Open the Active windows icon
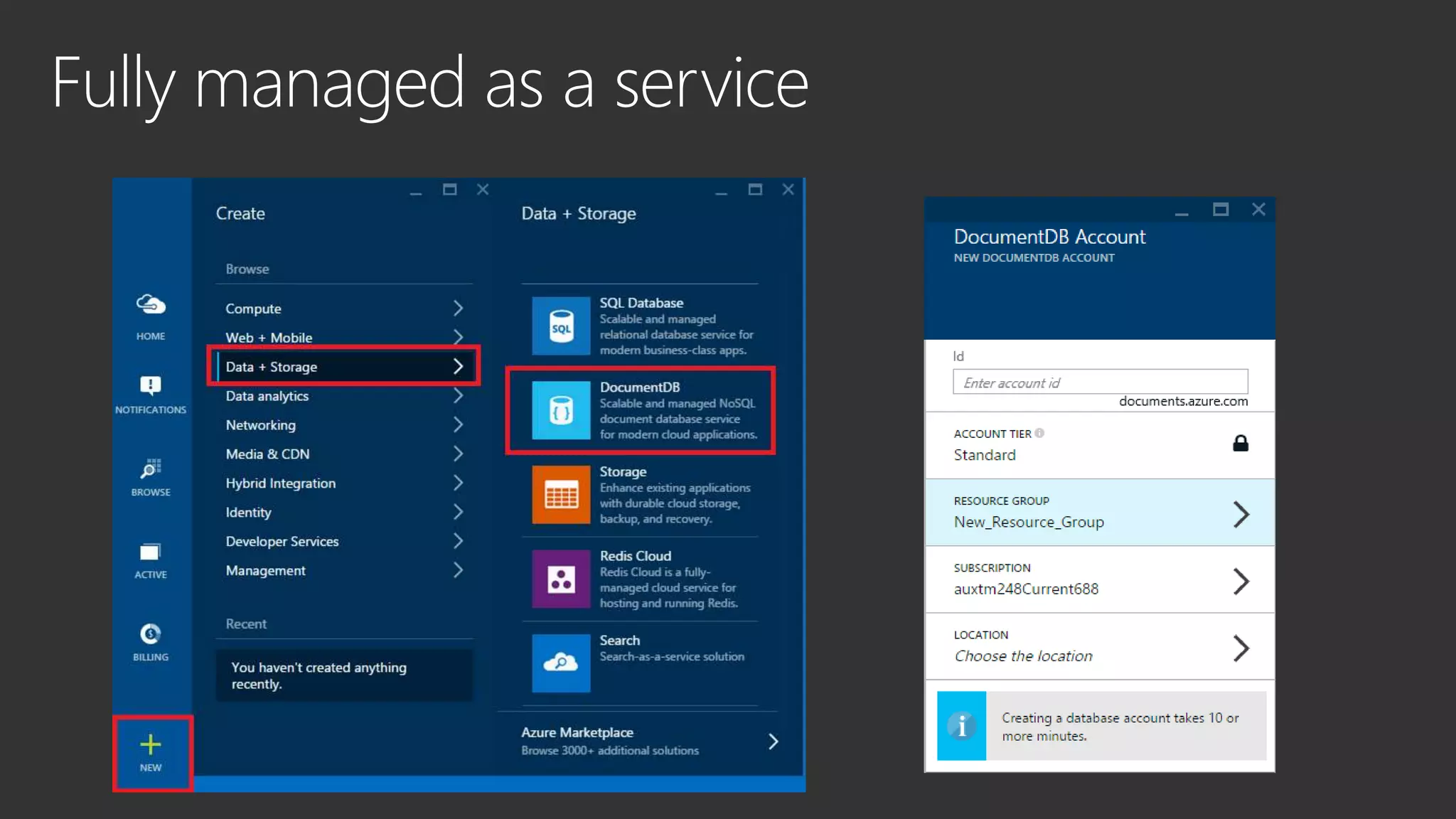The width and height of the screenshot is (1456, 819). point(151,552)
